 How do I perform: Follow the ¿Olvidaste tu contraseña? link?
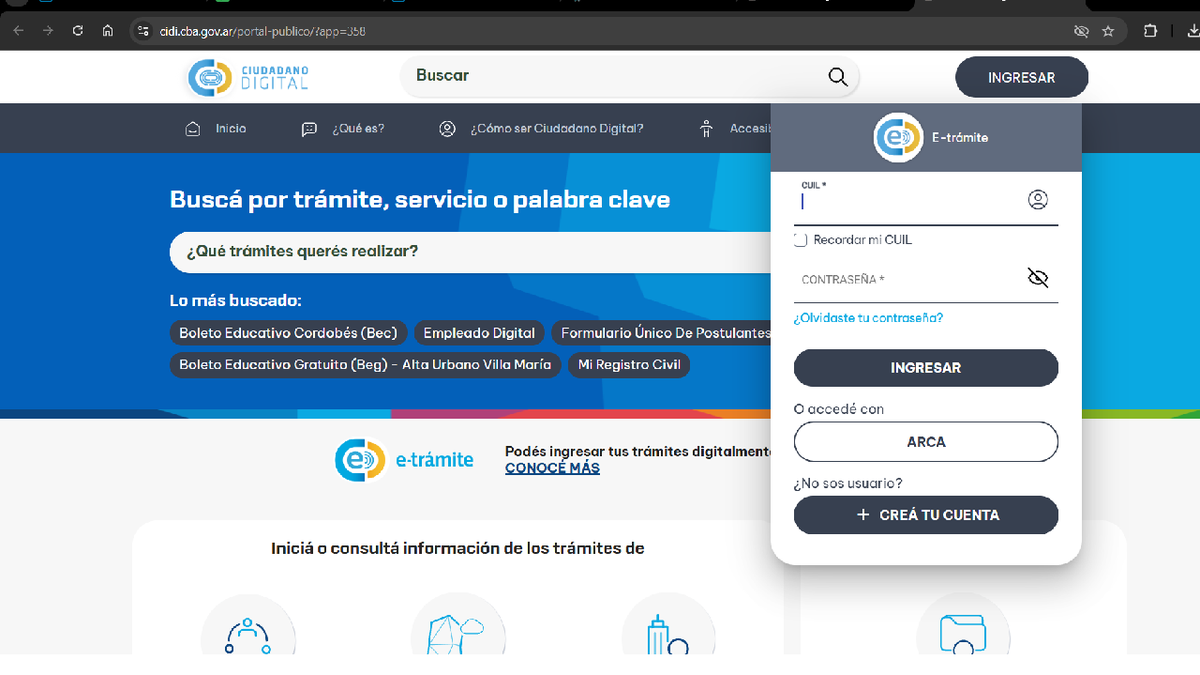pyautogui.click(x=868, y=318)
